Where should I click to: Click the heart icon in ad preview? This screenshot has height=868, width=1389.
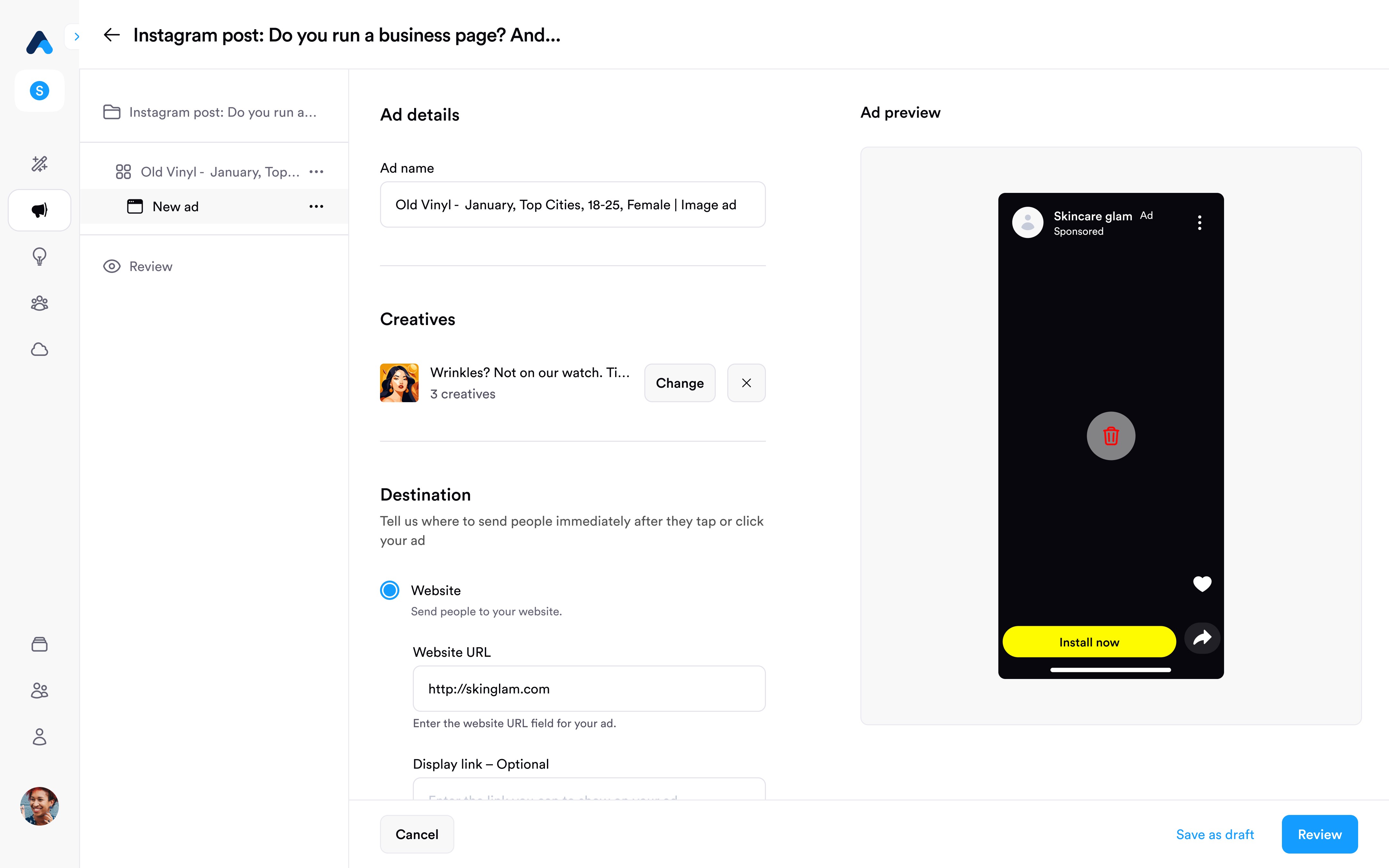(1202, 584)
